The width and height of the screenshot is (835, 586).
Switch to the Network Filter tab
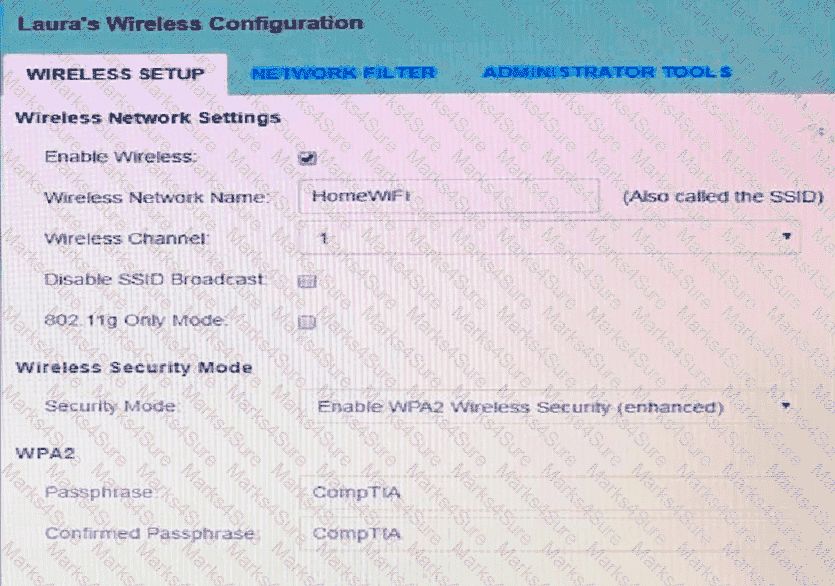[x=343, y=73]
